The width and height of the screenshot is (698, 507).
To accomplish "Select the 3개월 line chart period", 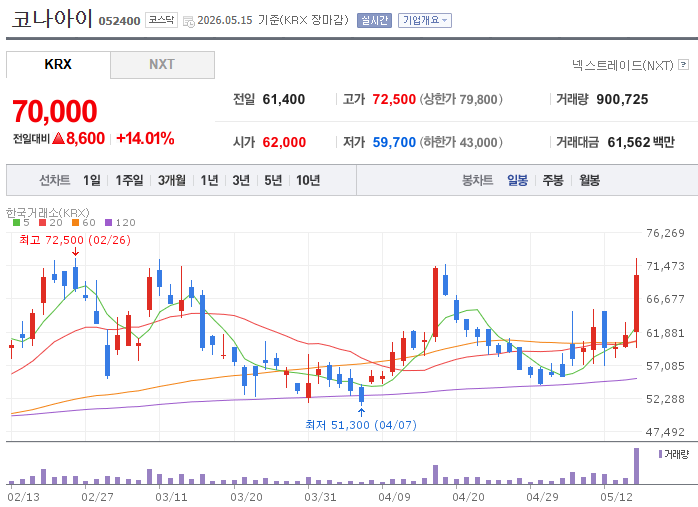I will coord(172,180).
